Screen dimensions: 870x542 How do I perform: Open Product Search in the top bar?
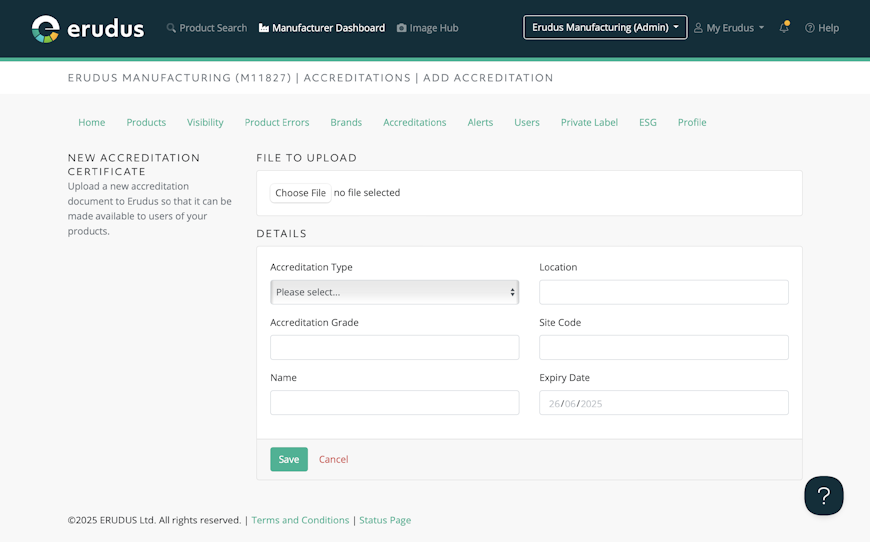pyautogui.click(x=206, y=28)
